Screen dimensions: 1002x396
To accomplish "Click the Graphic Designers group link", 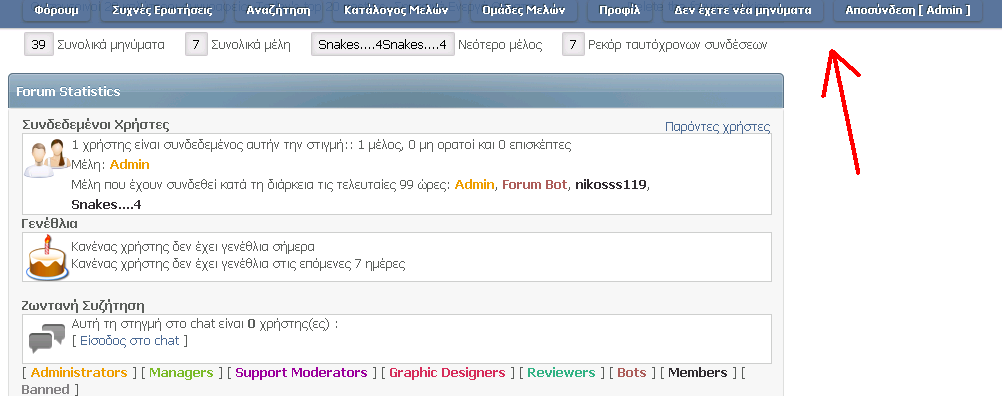I will [x=447, y=372].
